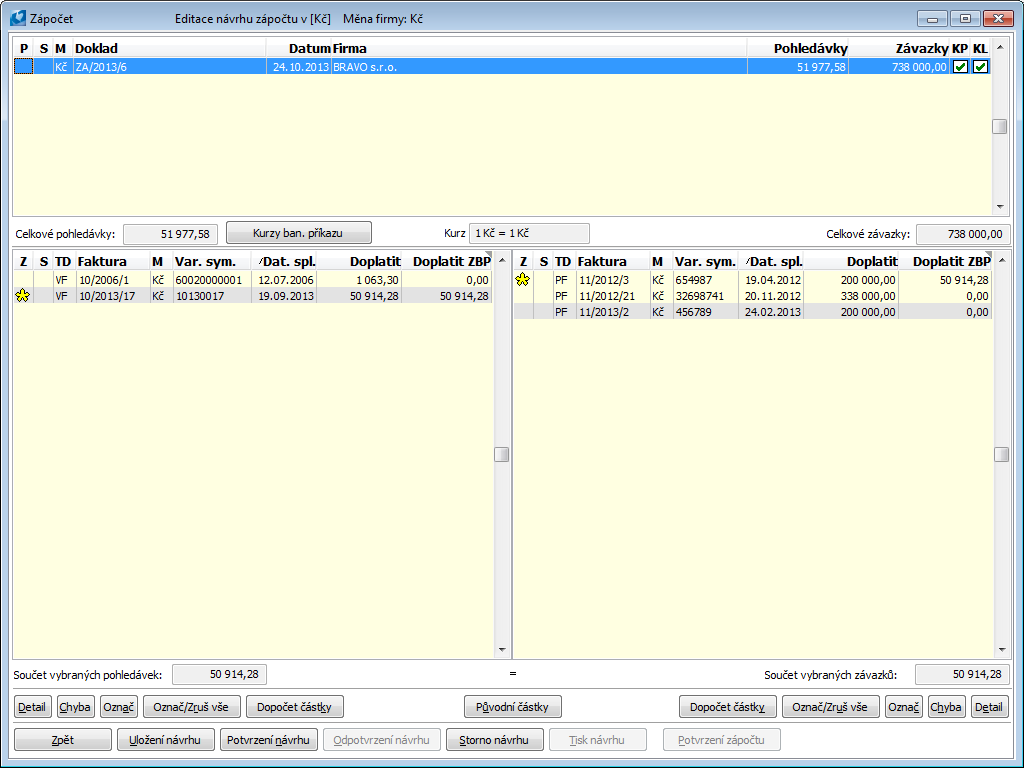Cancel proposal via Storno návrhu
1024x768 pixels.
point(494,740)
